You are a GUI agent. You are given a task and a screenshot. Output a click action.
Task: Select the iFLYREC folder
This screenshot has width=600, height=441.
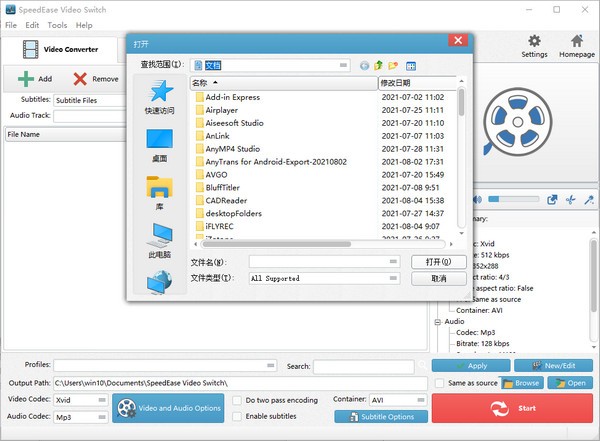[x=214, y=226]
